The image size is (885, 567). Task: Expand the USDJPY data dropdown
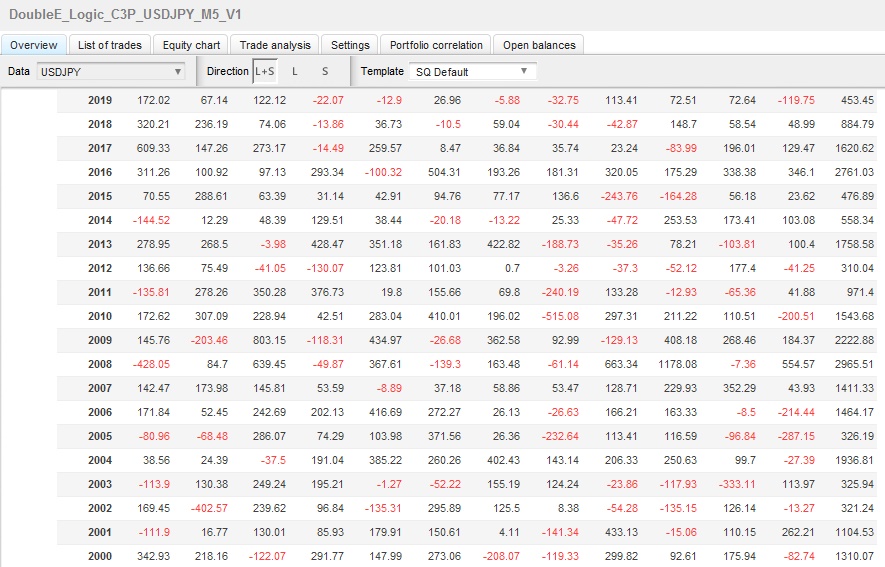click(x=110, y=72)
